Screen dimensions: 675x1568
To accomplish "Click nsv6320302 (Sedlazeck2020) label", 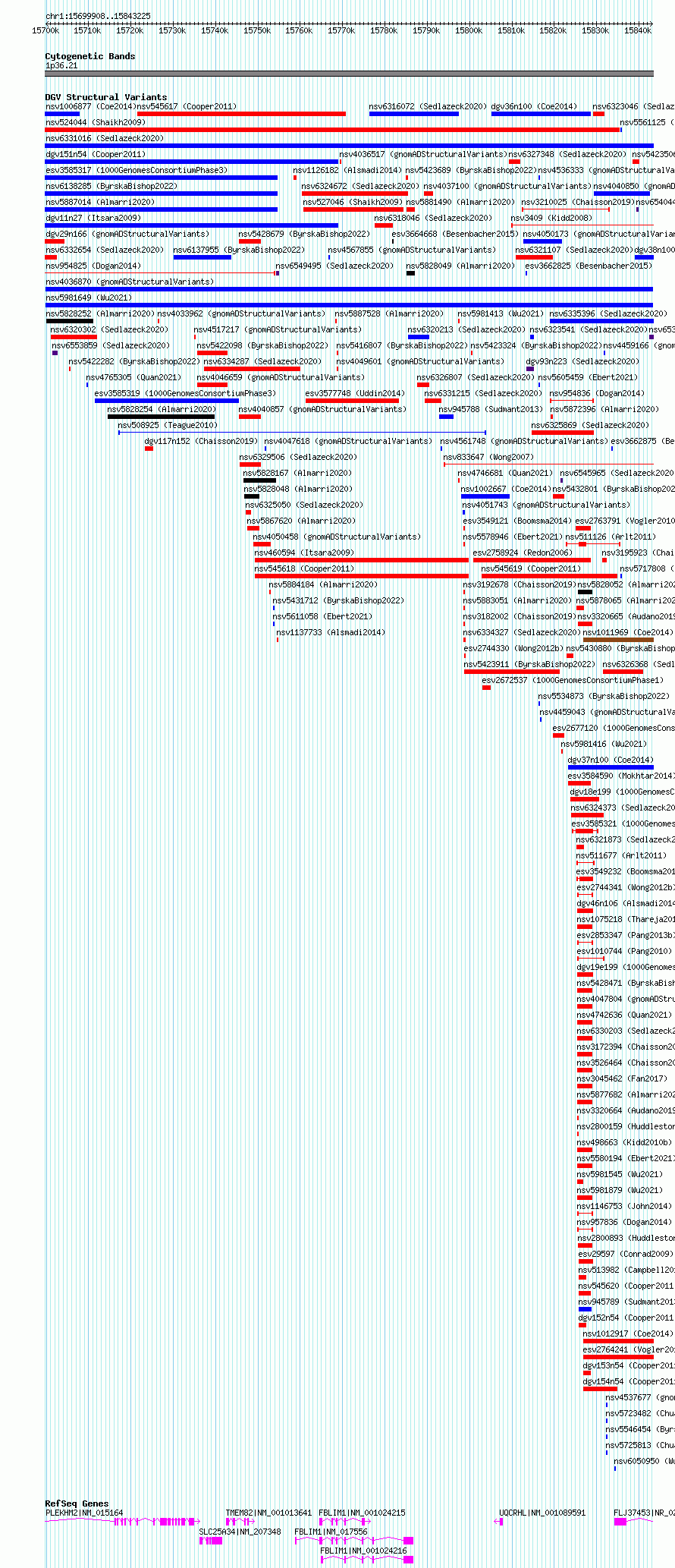I will tap(109, 329).
